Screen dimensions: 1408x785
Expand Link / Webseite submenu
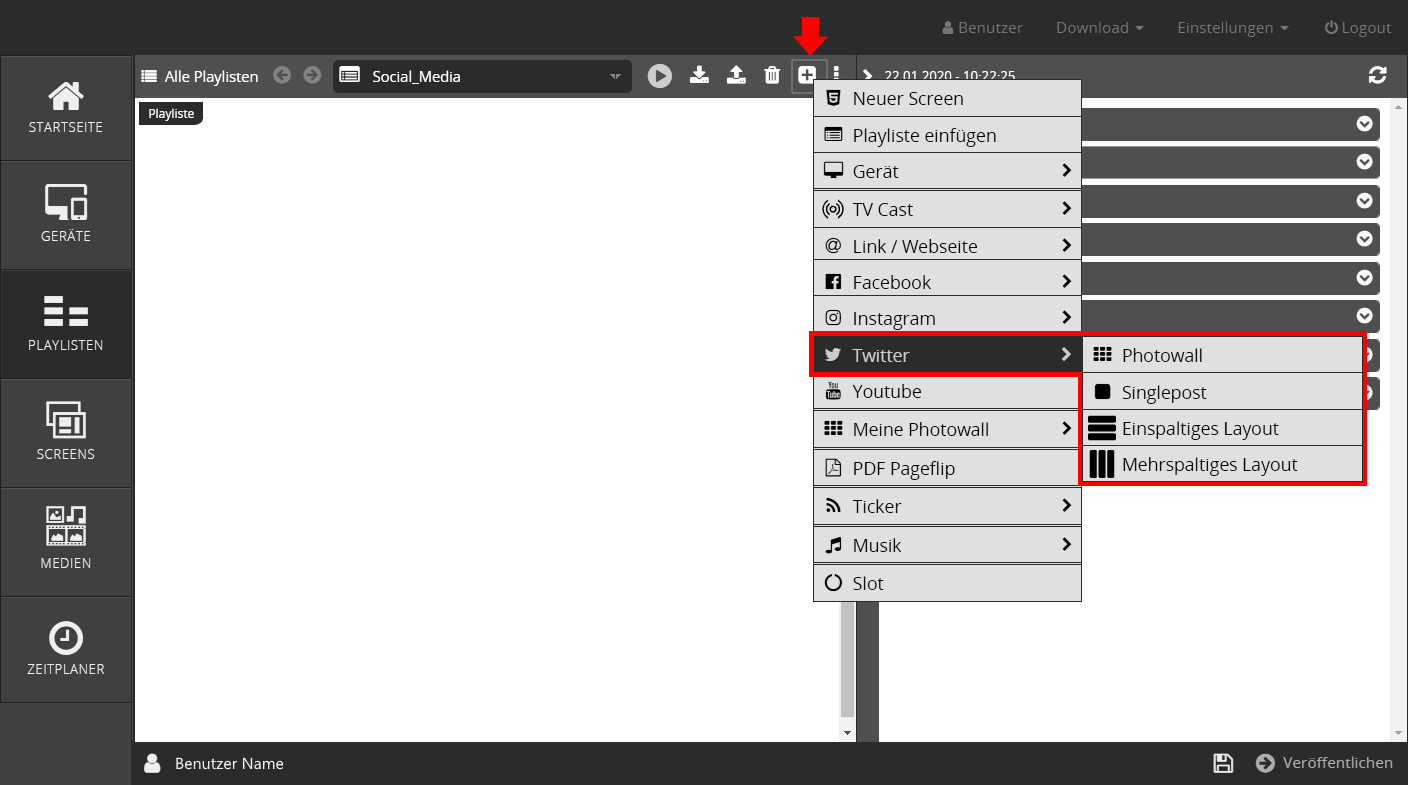(x=947, y=245)
